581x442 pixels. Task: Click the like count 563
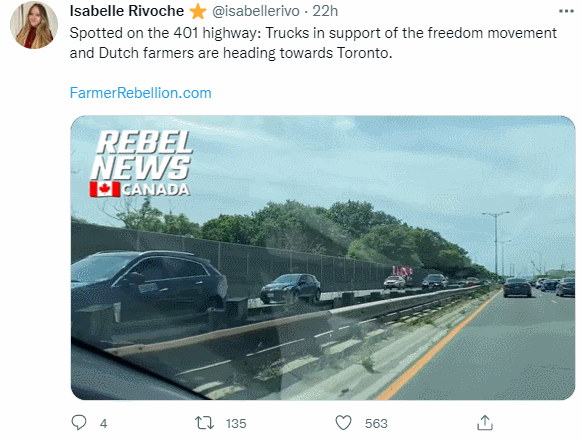pyautogui.click(x=376, y=423)
